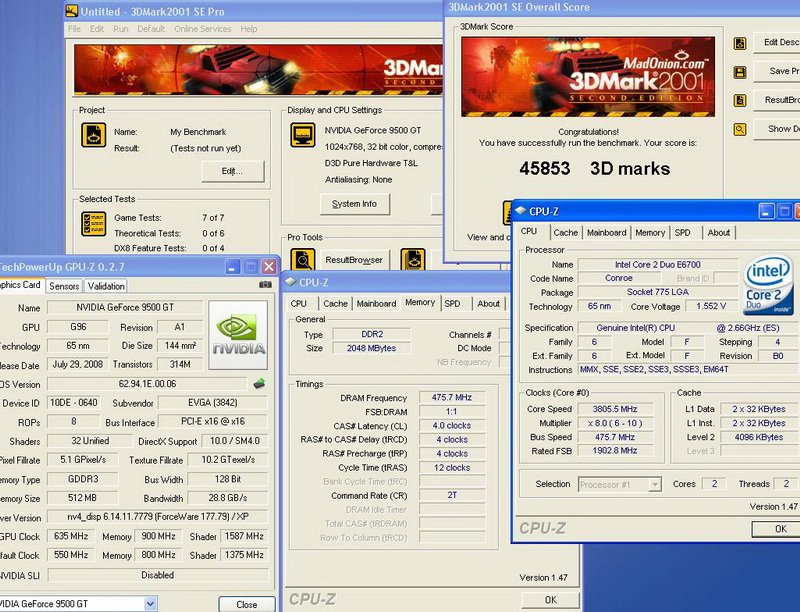Click the Memory Size value 2048 MBytes
The width and height of the screenshot is (800, 612).
point(371,348)
